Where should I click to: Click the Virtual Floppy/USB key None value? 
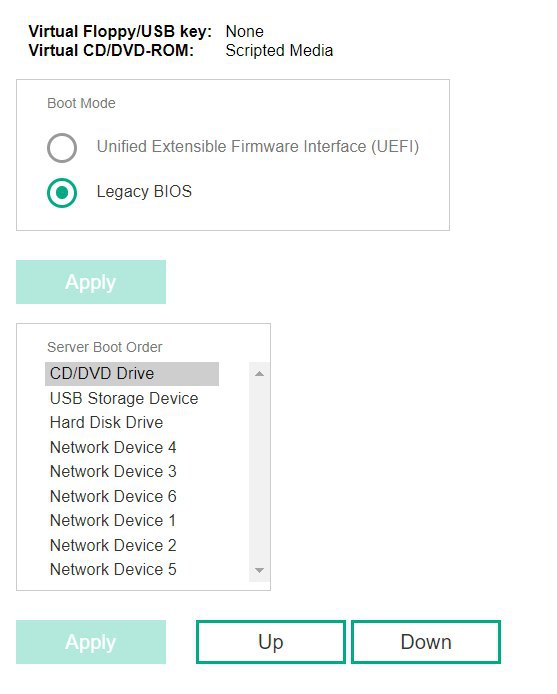coord(244,31)
